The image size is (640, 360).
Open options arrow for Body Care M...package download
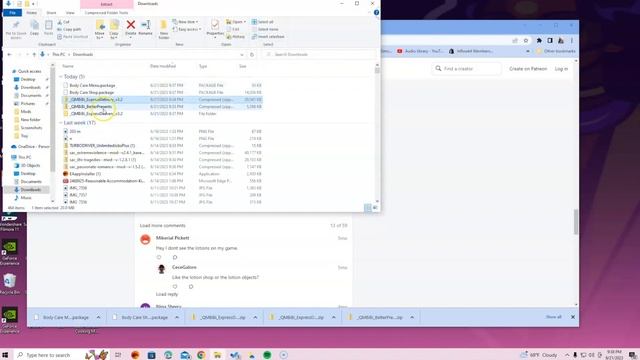click(x=98, y=317)
